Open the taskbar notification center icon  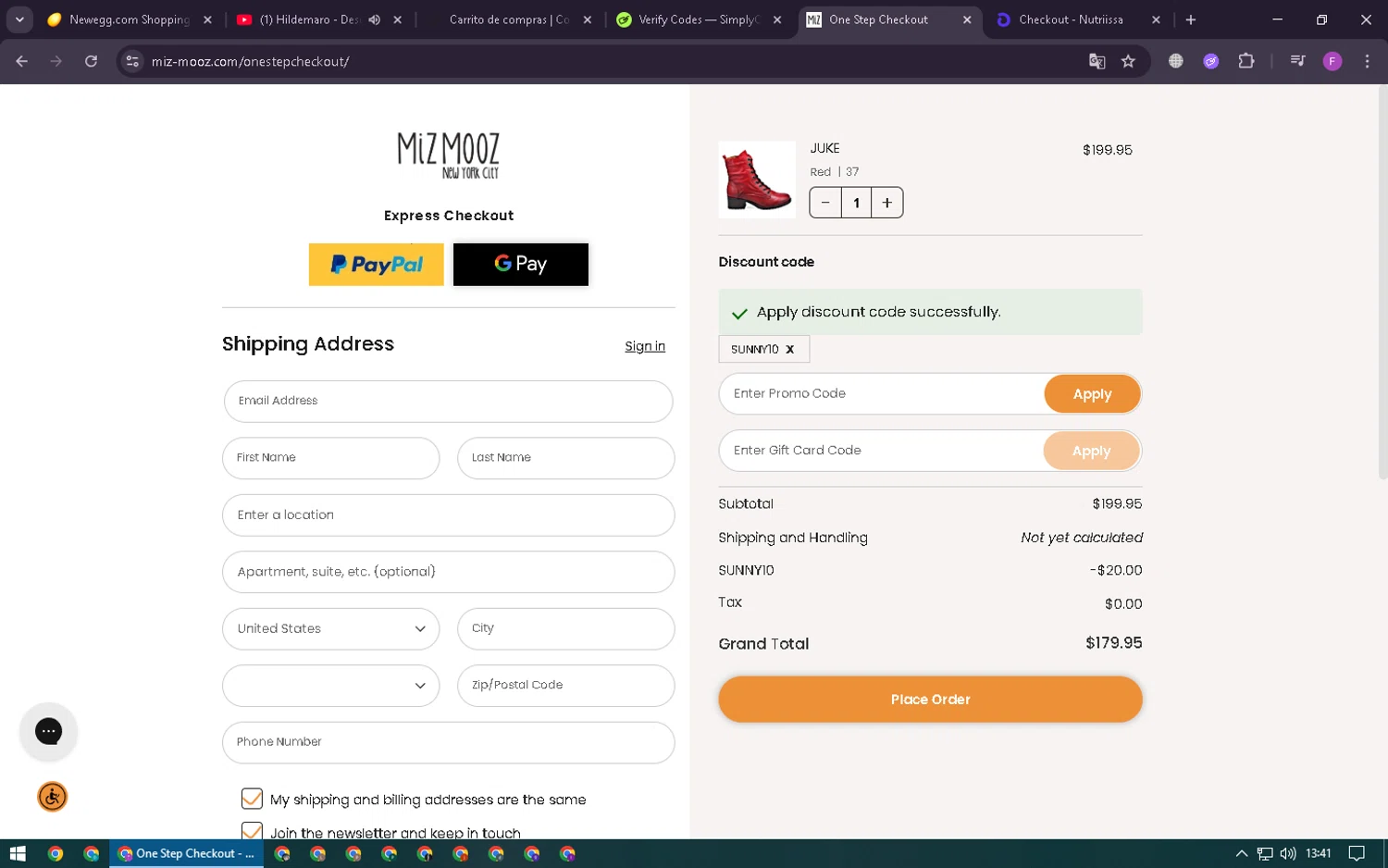(x=1357, y=853)
